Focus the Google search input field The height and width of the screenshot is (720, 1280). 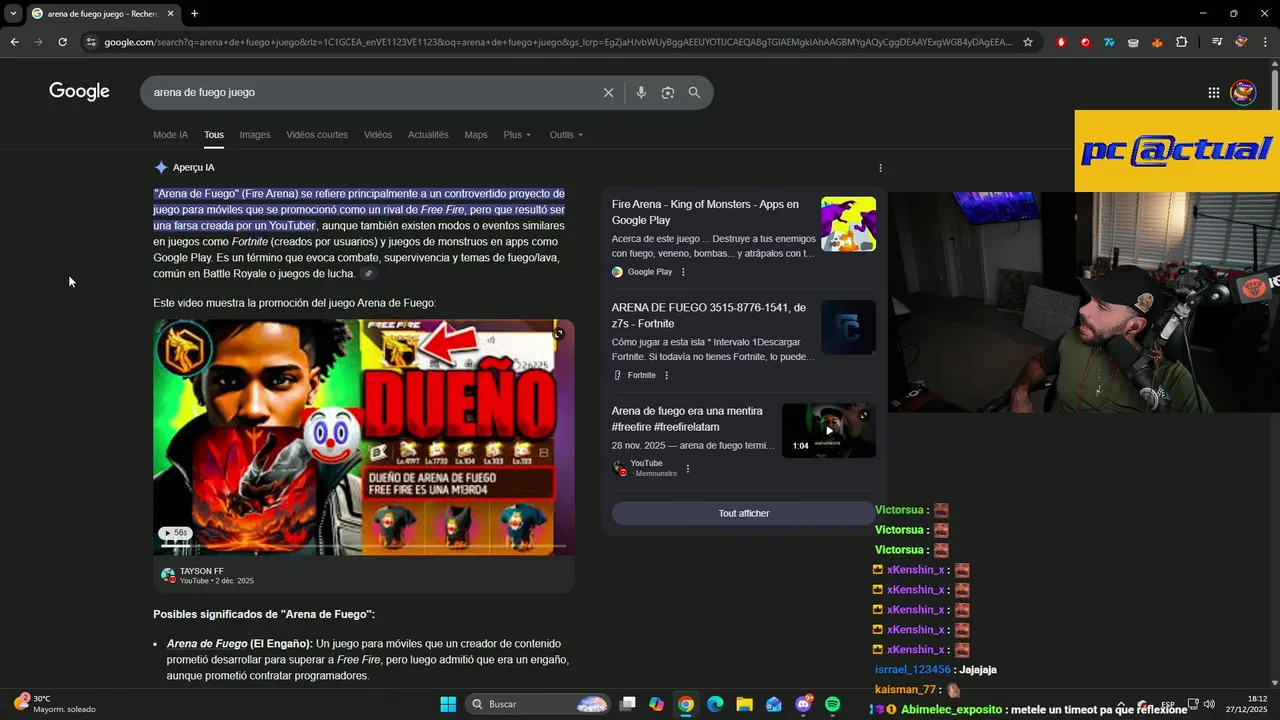coord(375,92)
